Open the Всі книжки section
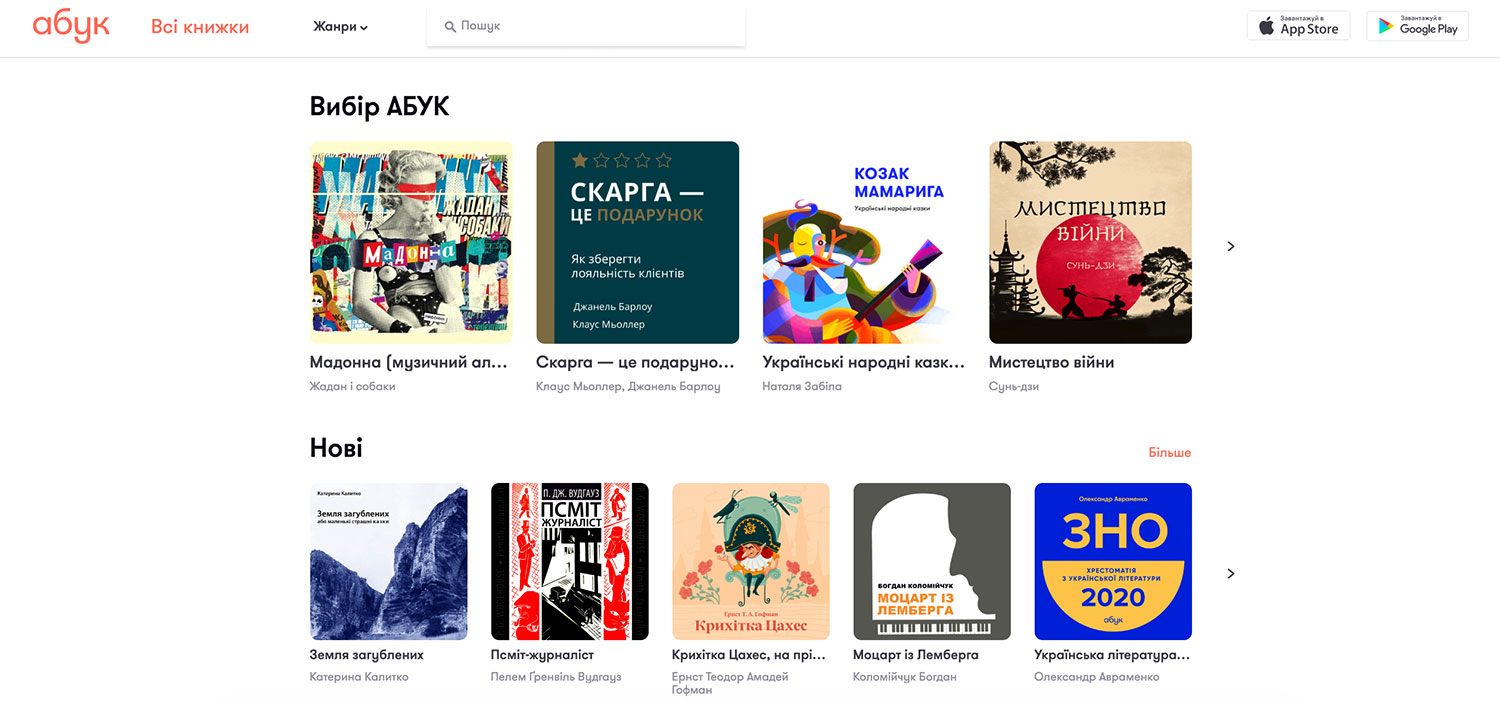 tap(200, 27)
